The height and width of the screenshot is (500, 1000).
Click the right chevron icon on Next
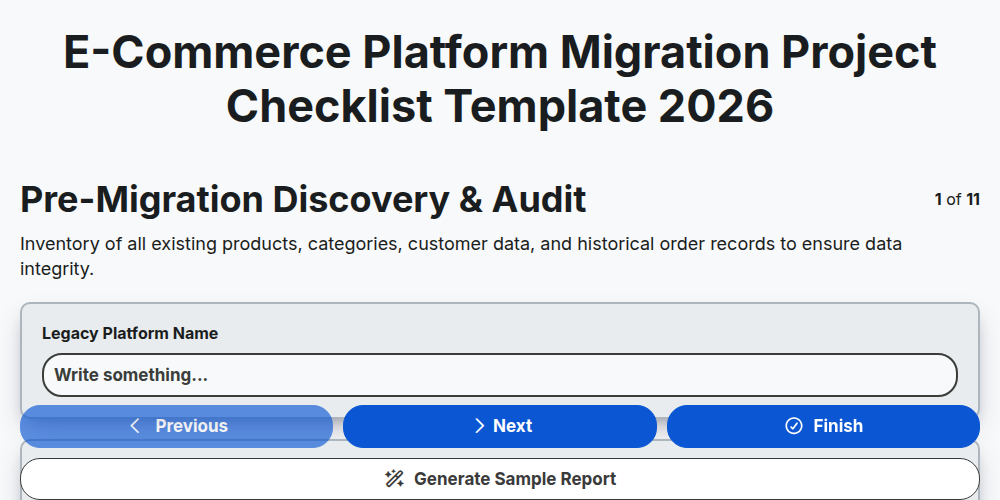coord(480,426)
